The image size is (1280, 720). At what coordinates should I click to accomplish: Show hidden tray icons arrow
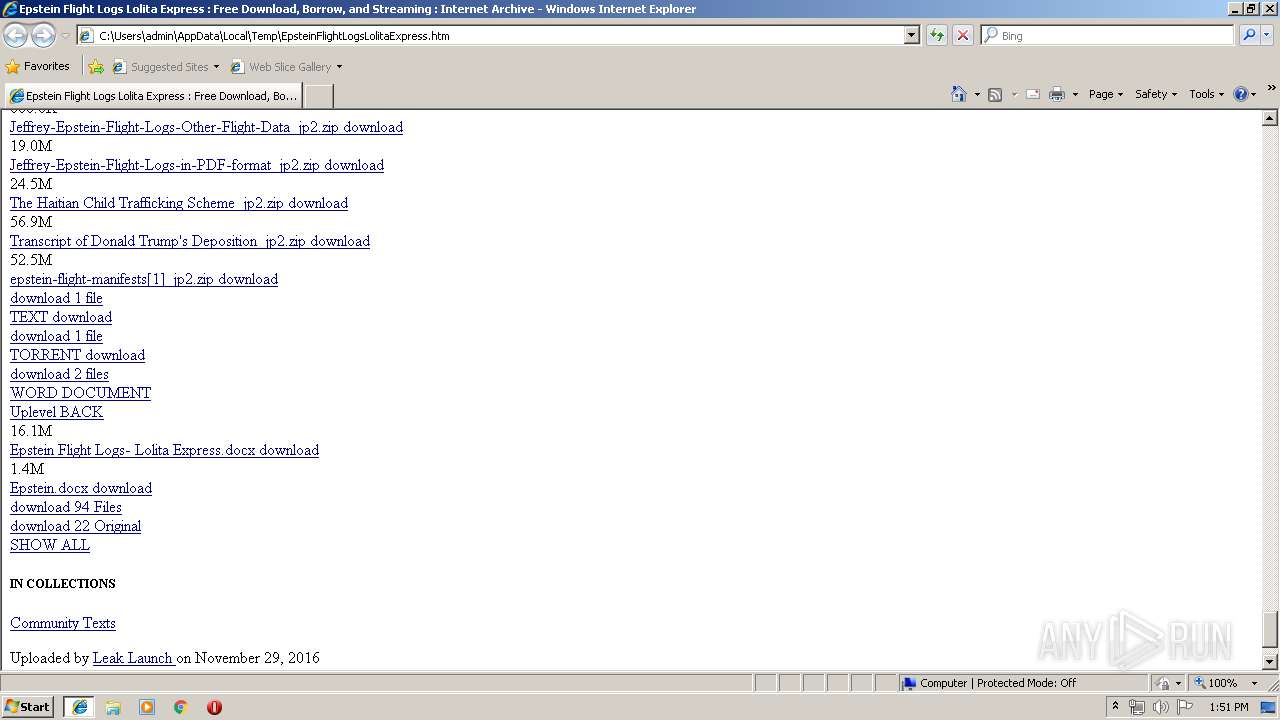point(1115,707)
